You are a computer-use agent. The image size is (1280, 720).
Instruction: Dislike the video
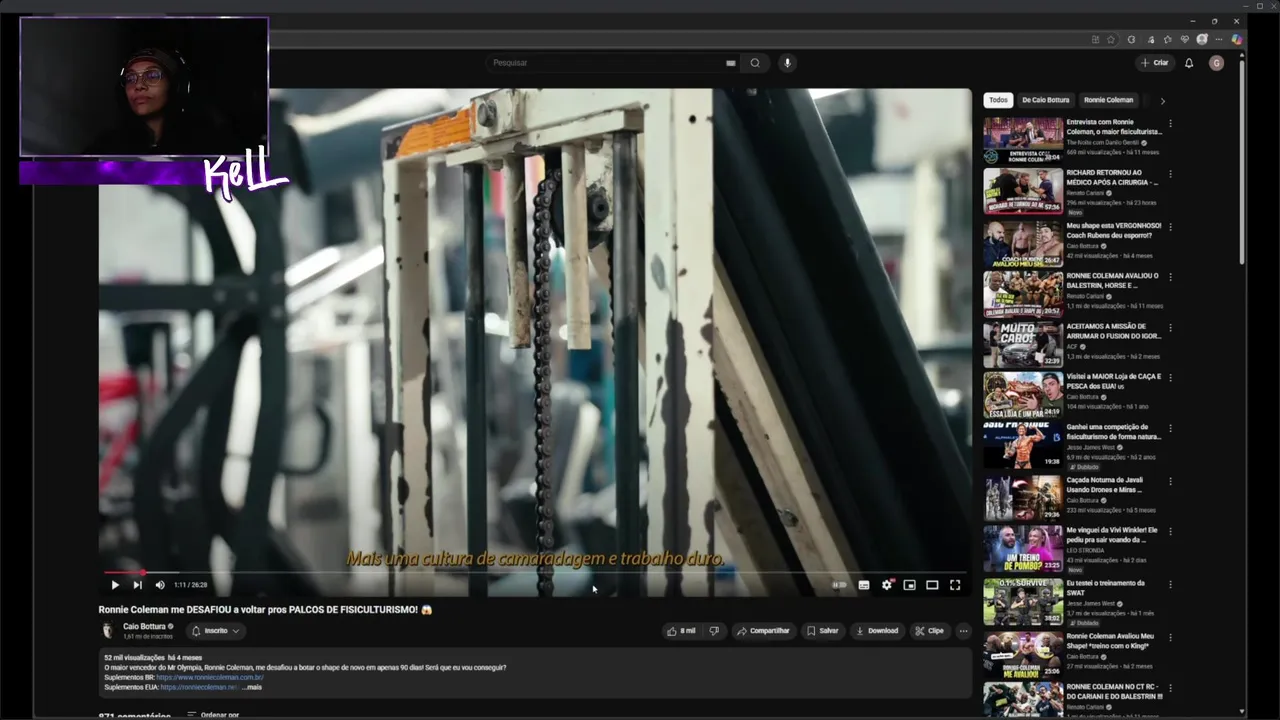(x=714, y=631)
